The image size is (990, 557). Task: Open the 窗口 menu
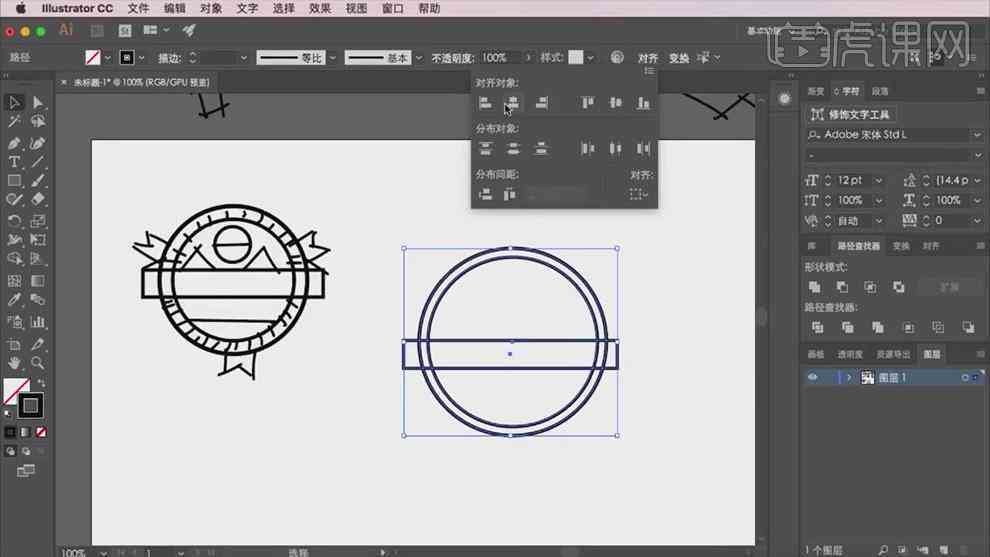click(x=393, y=9)
